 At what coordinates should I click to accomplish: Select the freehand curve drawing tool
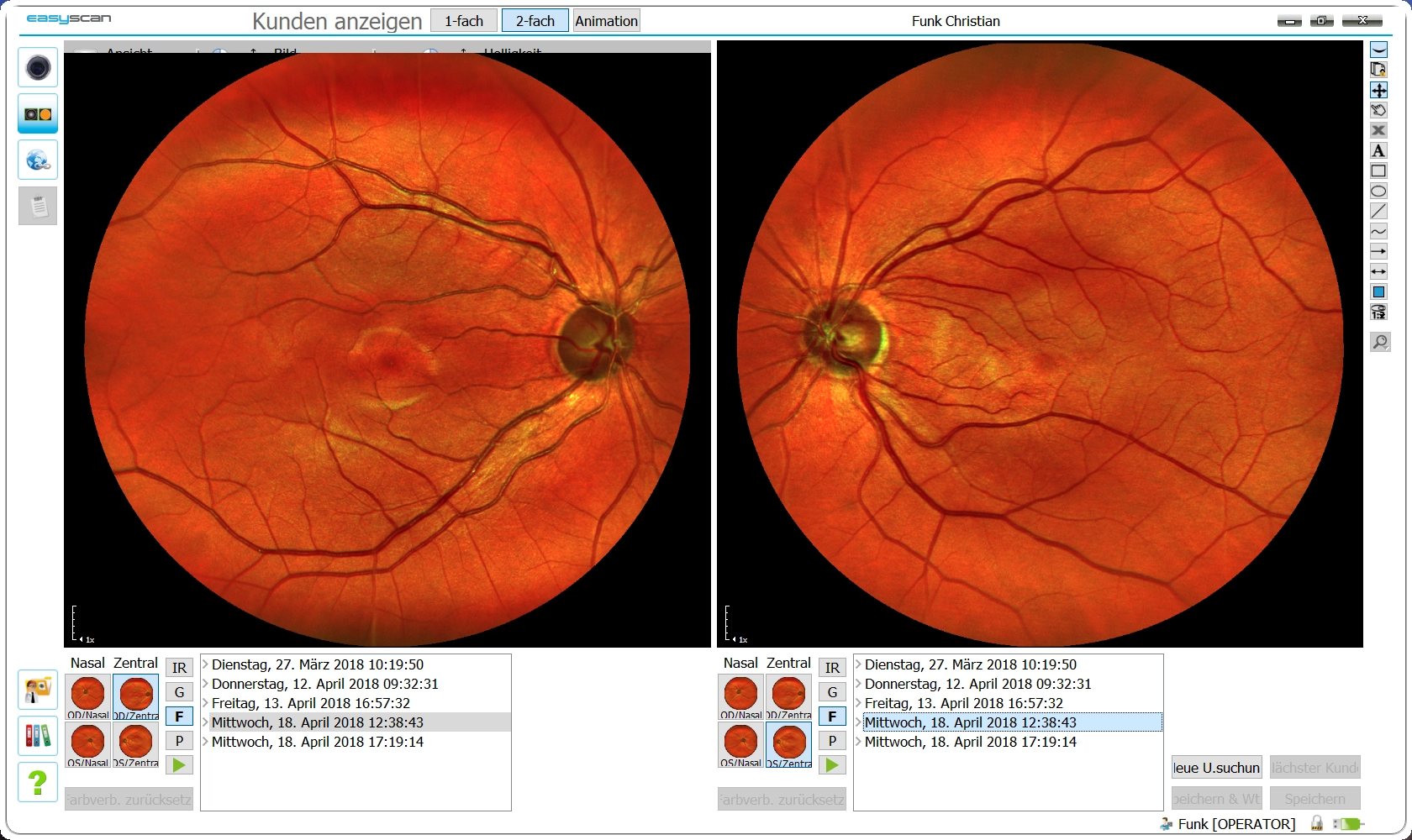pyautogui.click(x=1378, y=232)
